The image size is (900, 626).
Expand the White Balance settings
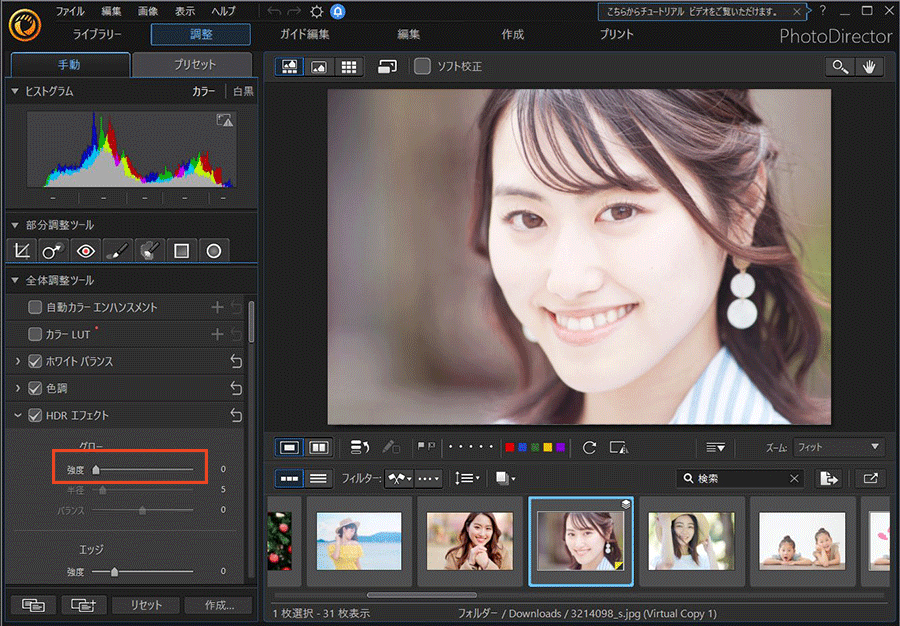coord(18,361)
